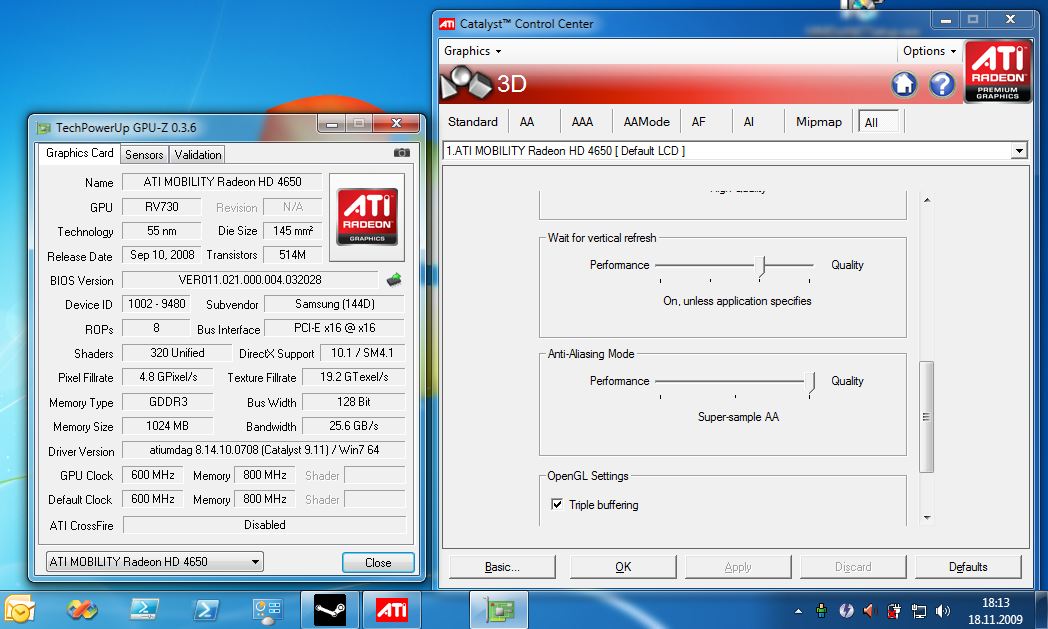
Task: Toggle the Triple buffering checkbox
Action: pos(557,504)
